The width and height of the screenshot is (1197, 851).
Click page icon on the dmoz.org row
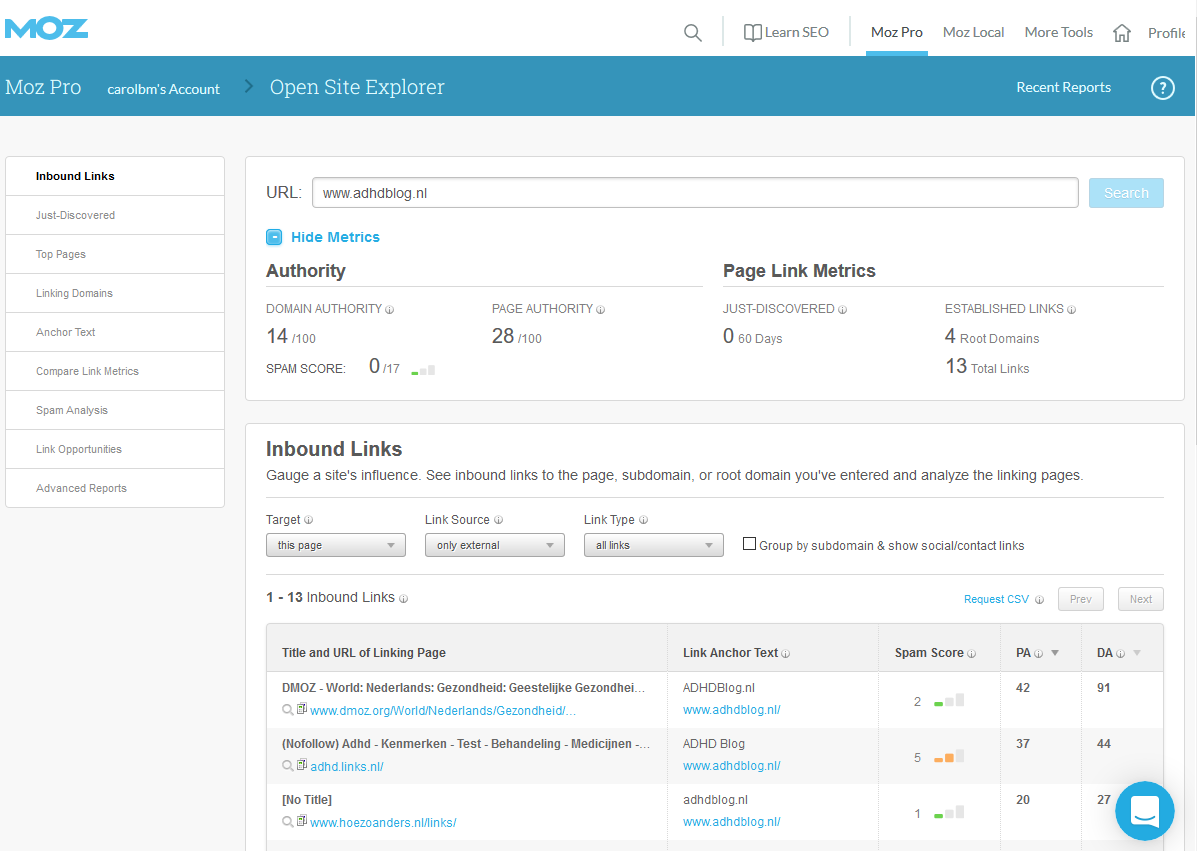302,709
